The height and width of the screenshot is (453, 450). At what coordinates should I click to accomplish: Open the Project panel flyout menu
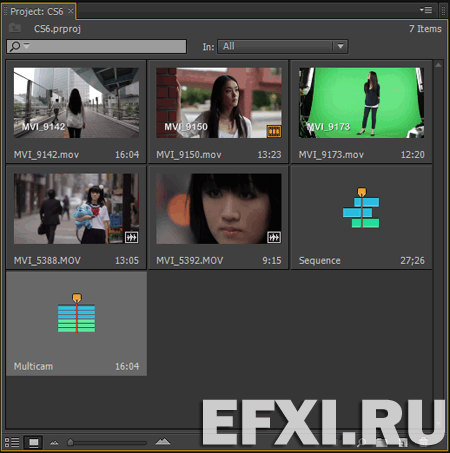426,10
